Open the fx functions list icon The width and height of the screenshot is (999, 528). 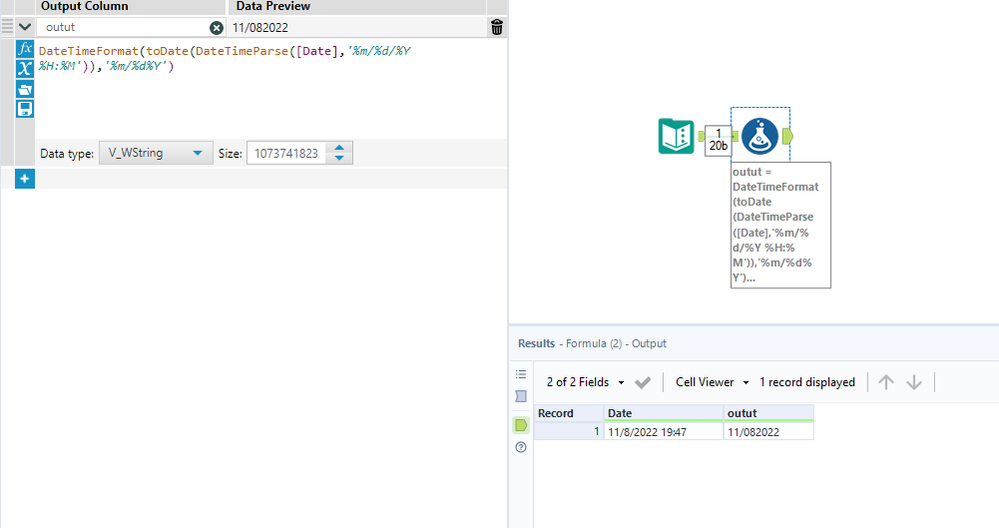pyautogui.click(x=25, y=48)
